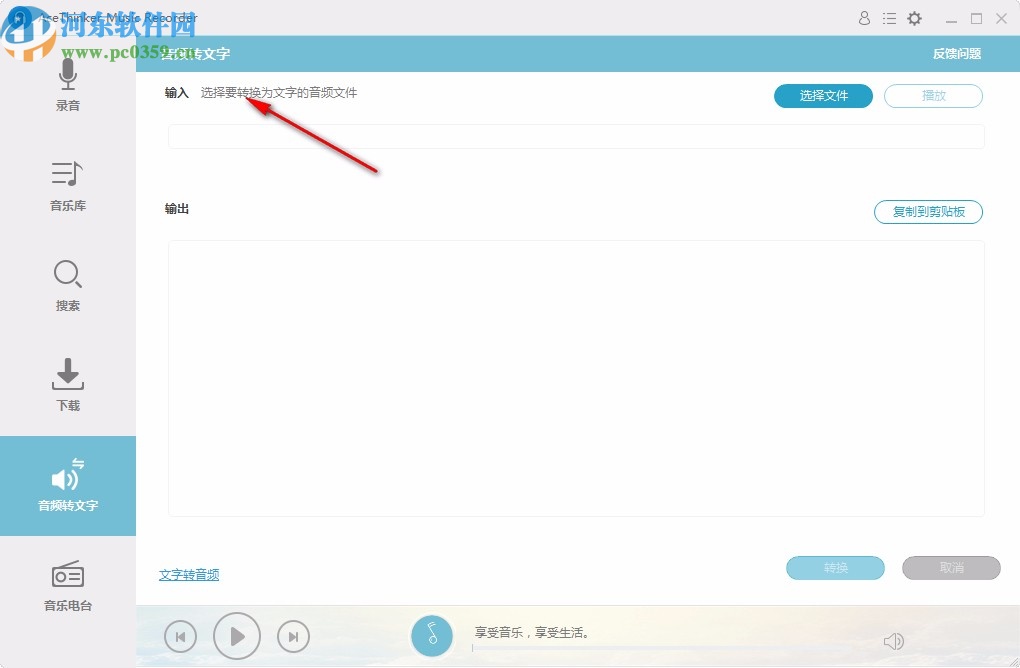Open the 反馈问题 feedback link

(x=958, y=53)
